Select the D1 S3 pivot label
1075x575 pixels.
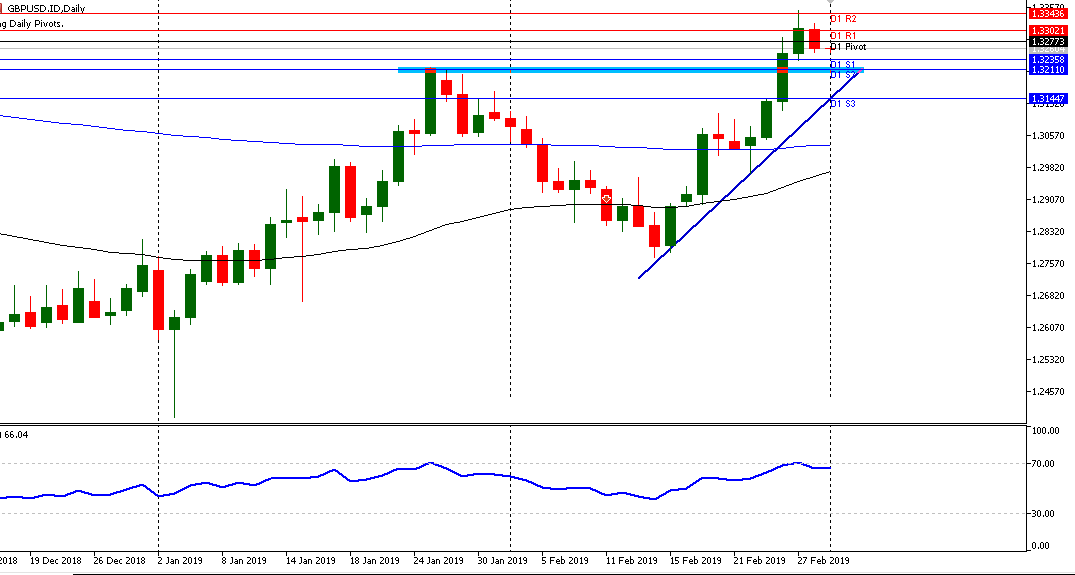pyautogui.click(x=843, y=103)
